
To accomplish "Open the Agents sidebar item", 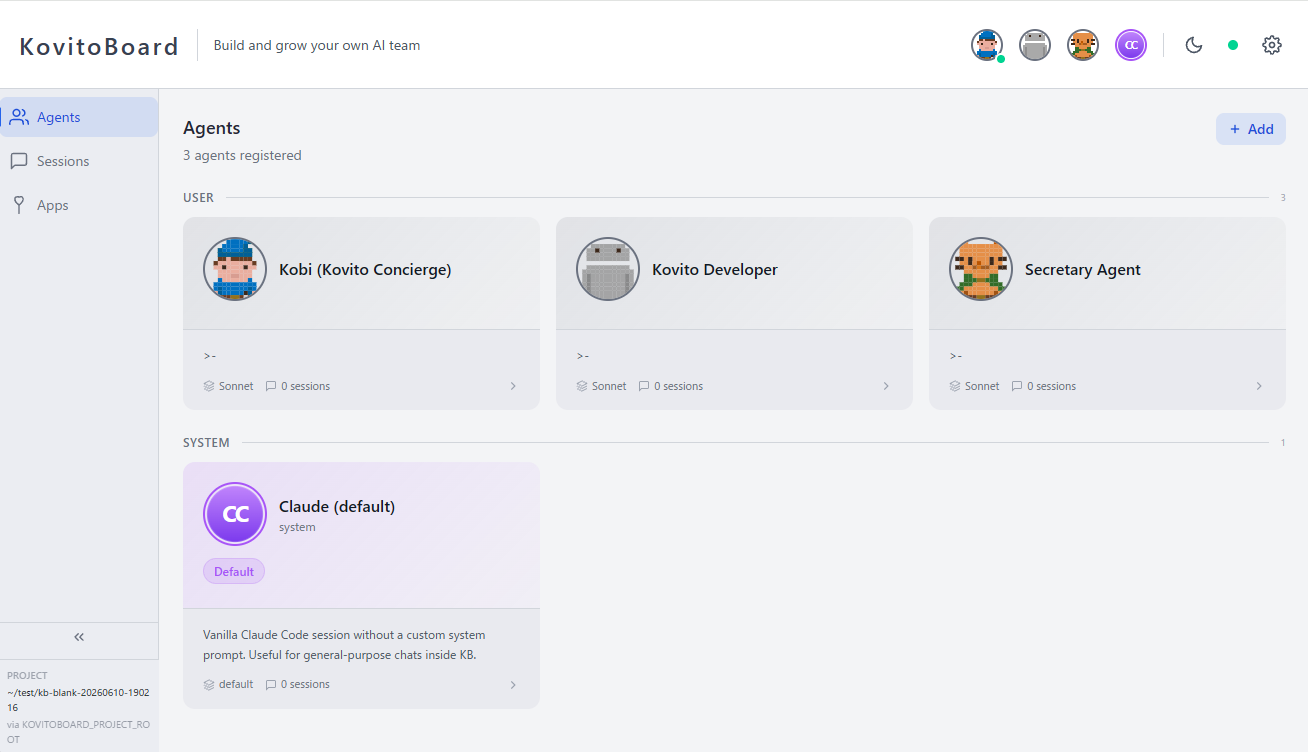I will [79, 117].
